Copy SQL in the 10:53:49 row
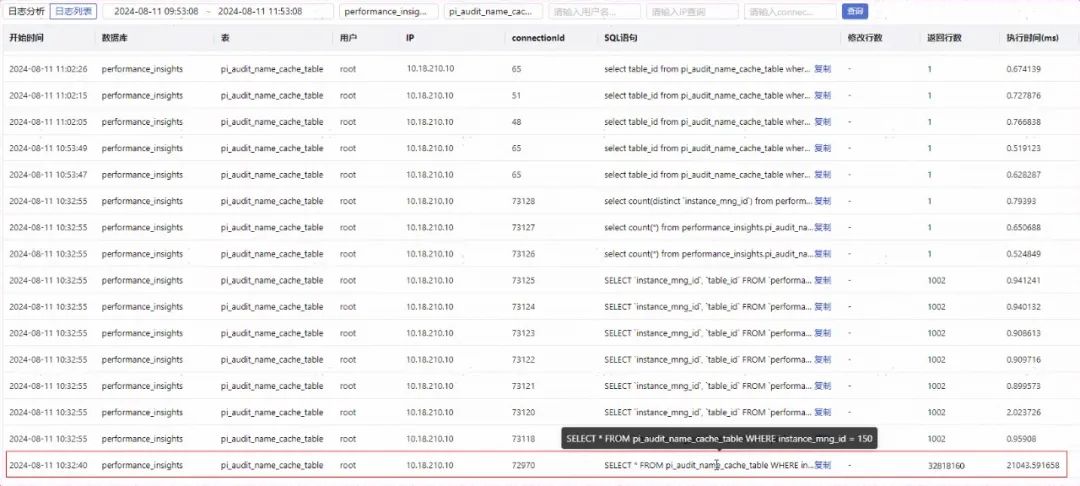The width and height of the screenshot is (1080, 486). point(822,148)
